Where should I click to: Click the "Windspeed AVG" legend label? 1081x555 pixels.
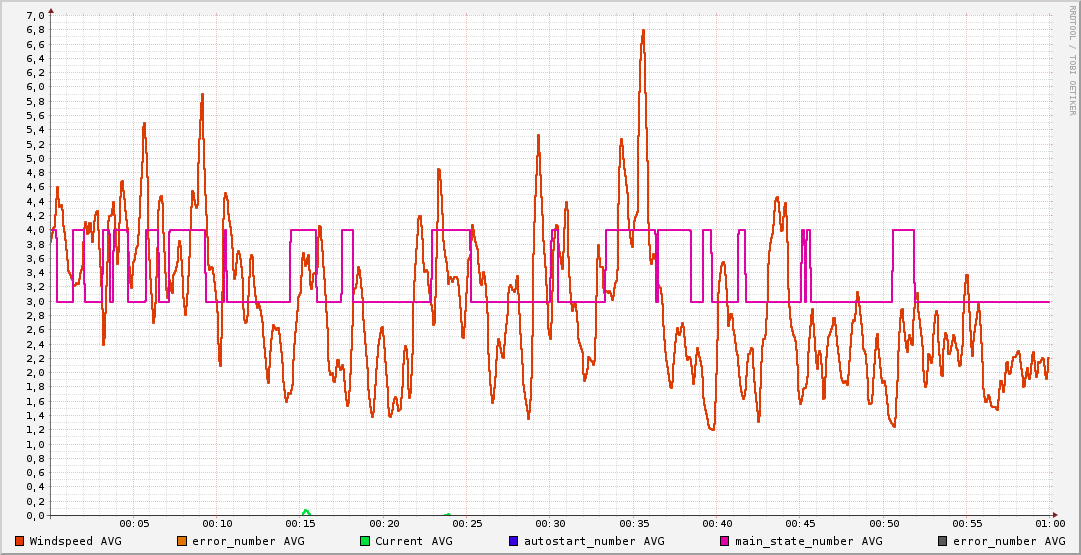75,541
